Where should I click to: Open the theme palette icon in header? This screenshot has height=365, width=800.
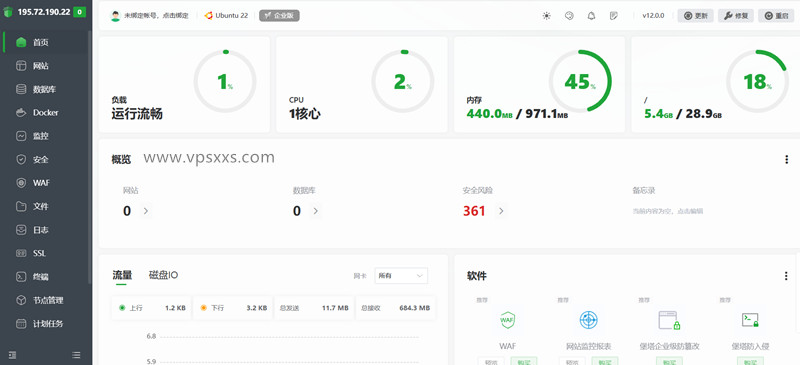click(569, 16)
